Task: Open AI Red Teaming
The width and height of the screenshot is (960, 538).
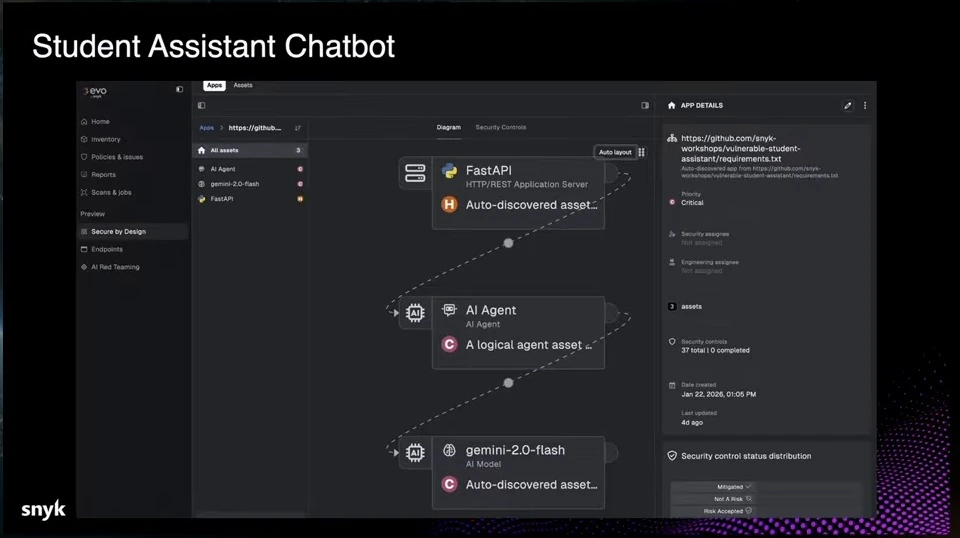Action: [115, 267]
